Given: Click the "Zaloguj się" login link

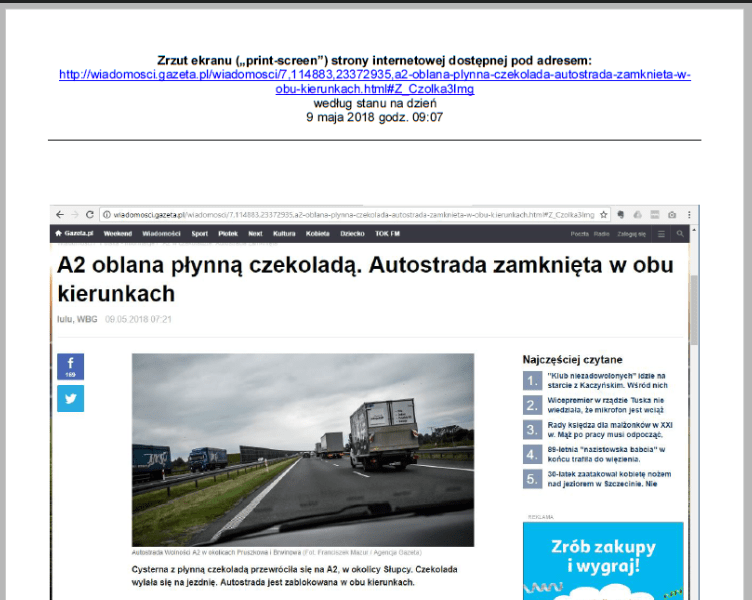Looking at the screenshot, I should 631,234.
